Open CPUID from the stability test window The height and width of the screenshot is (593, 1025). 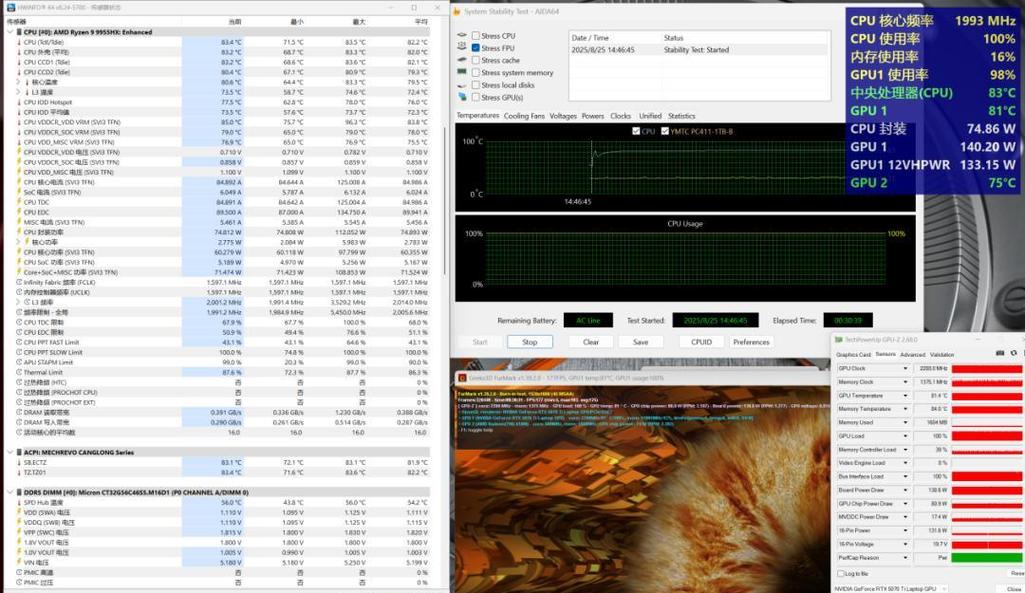[x=701, y=342]
